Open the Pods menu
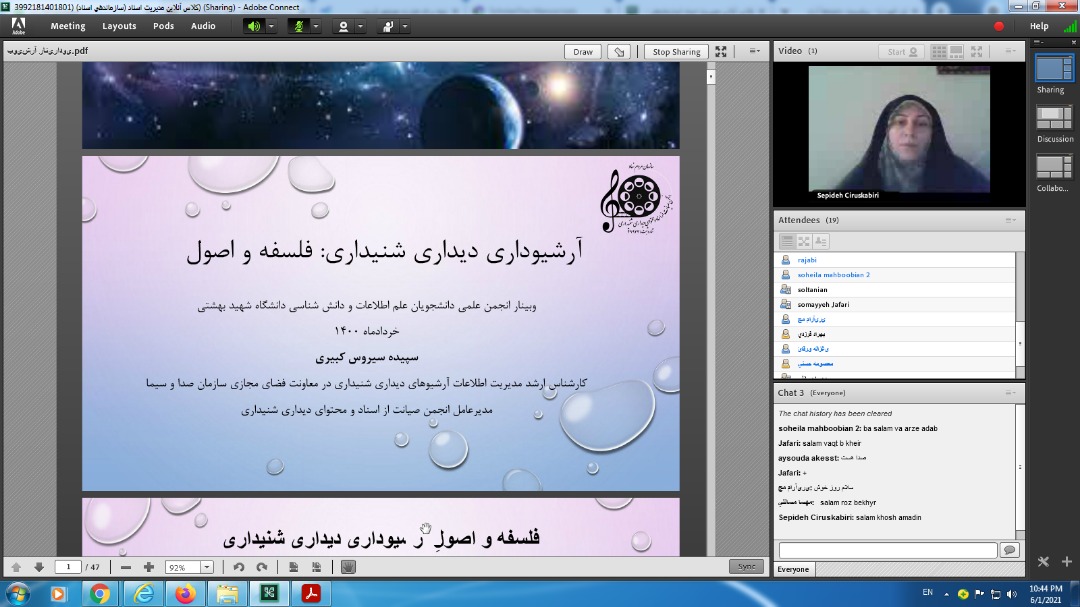 [163, 26]
